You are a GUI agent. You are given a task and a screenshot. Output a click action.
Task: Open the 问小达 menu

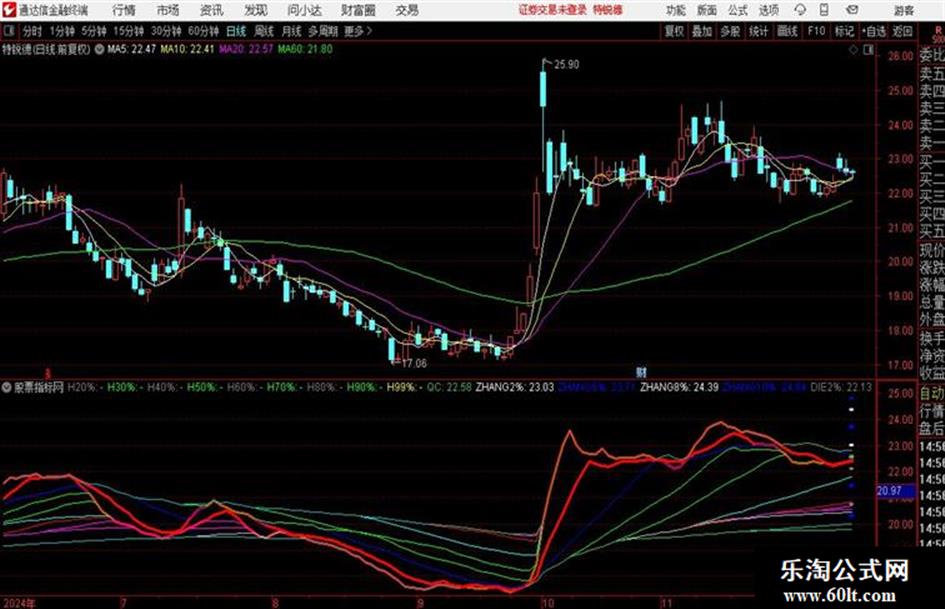[304, 10]
